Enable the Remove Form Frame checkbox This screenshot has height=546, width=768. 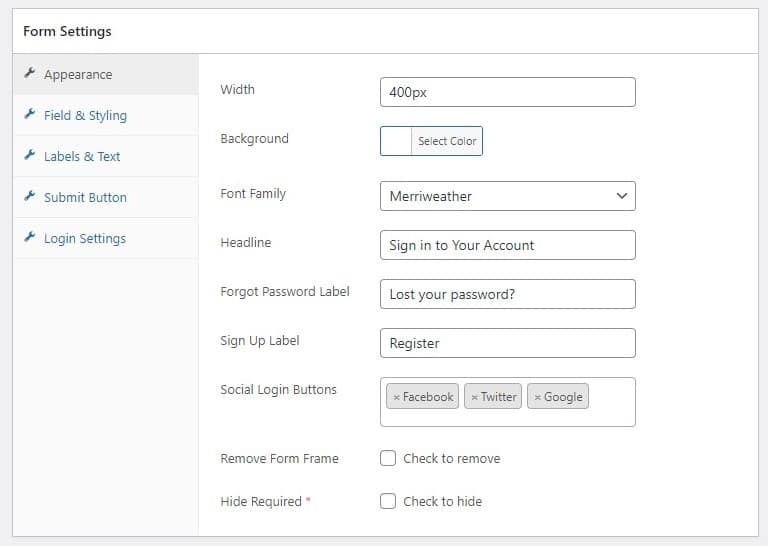(388, 458)
